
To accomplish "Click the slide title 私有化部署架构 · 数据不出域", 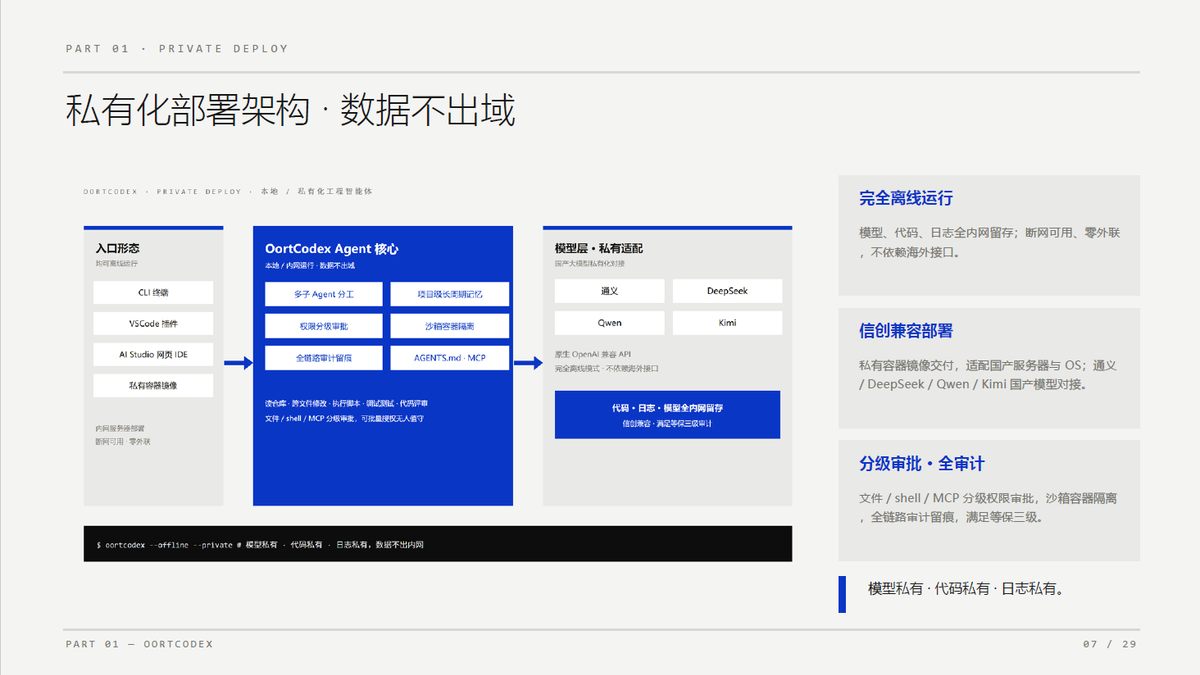I will point(290,110).
